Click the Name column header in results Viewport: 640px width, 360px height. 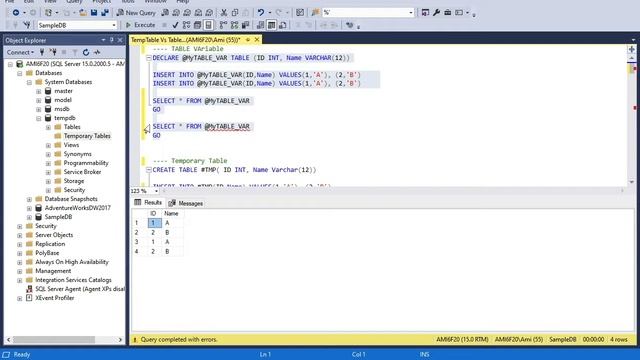[x=171, y=213]
